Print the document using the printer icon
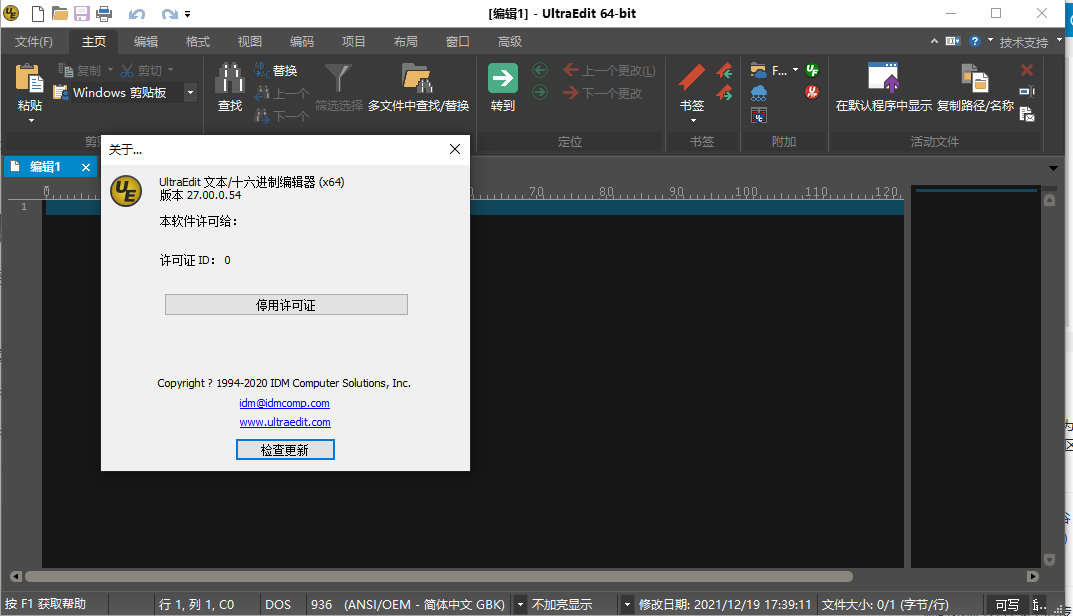Screen dimensions: 1073x616 click(104, 13)
